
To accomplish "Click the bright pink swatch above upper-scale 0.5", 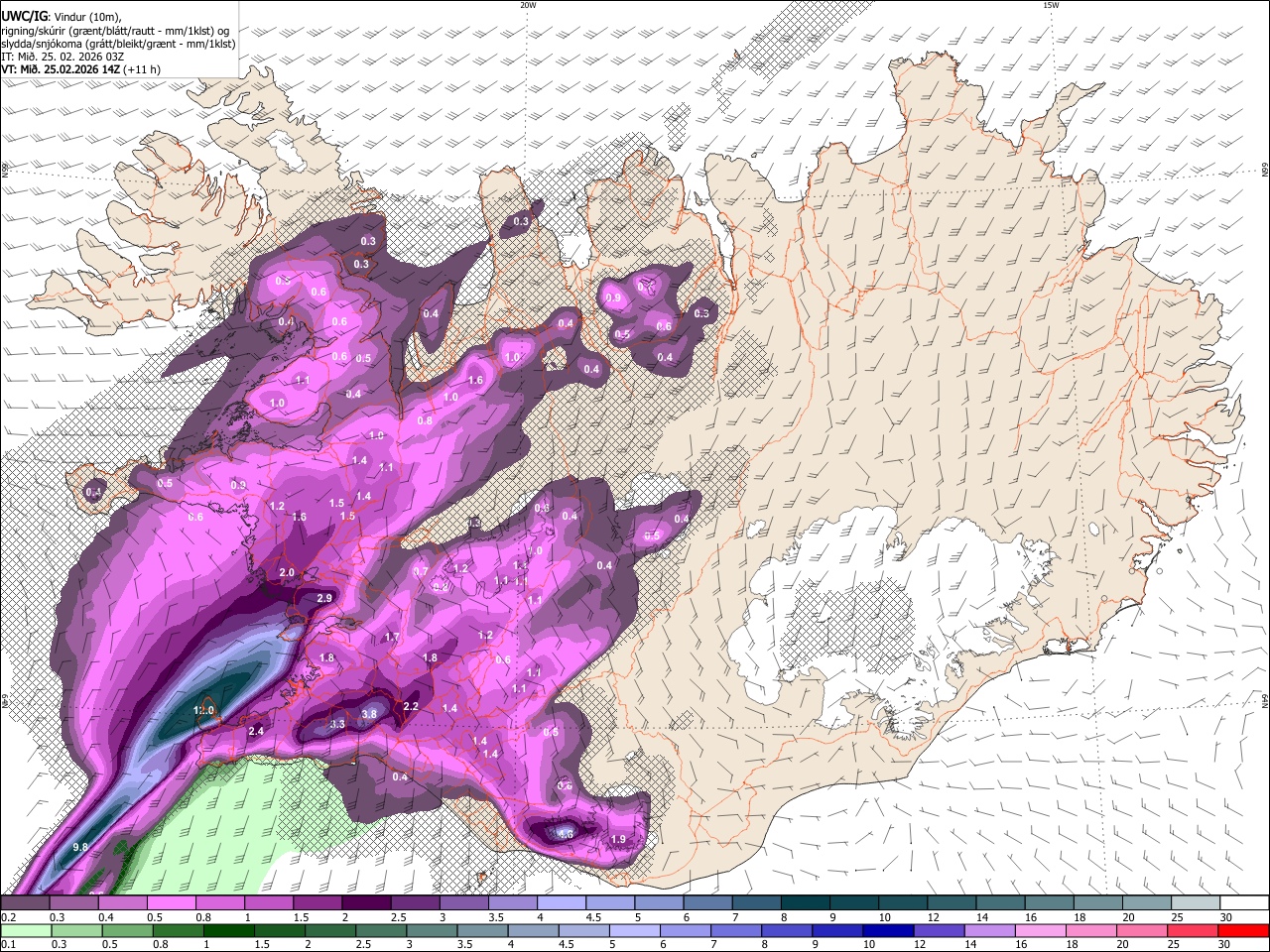I will coord(172,902).
